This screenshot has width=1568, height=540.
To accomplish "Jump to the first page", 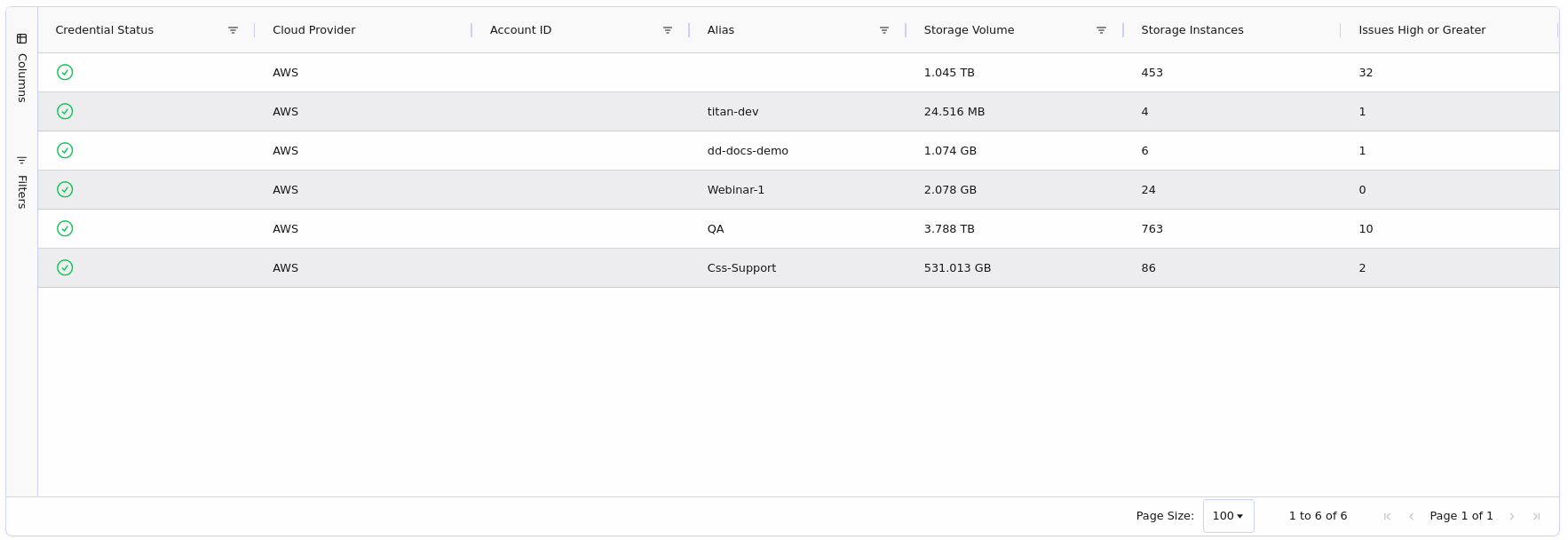I will 1387,516.
